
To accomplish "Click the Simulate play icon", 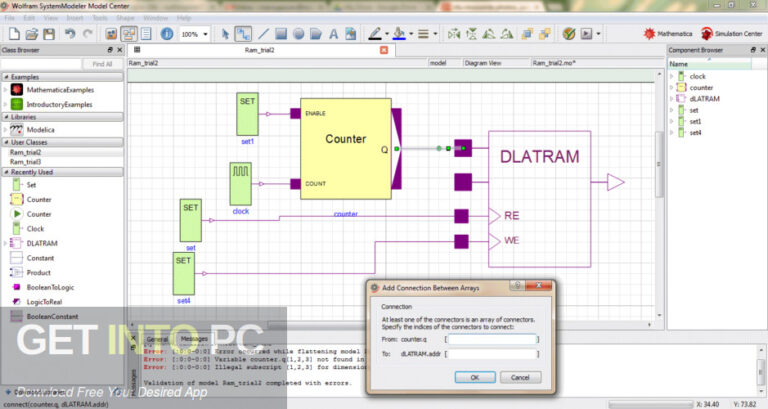I will pos(586,34).
